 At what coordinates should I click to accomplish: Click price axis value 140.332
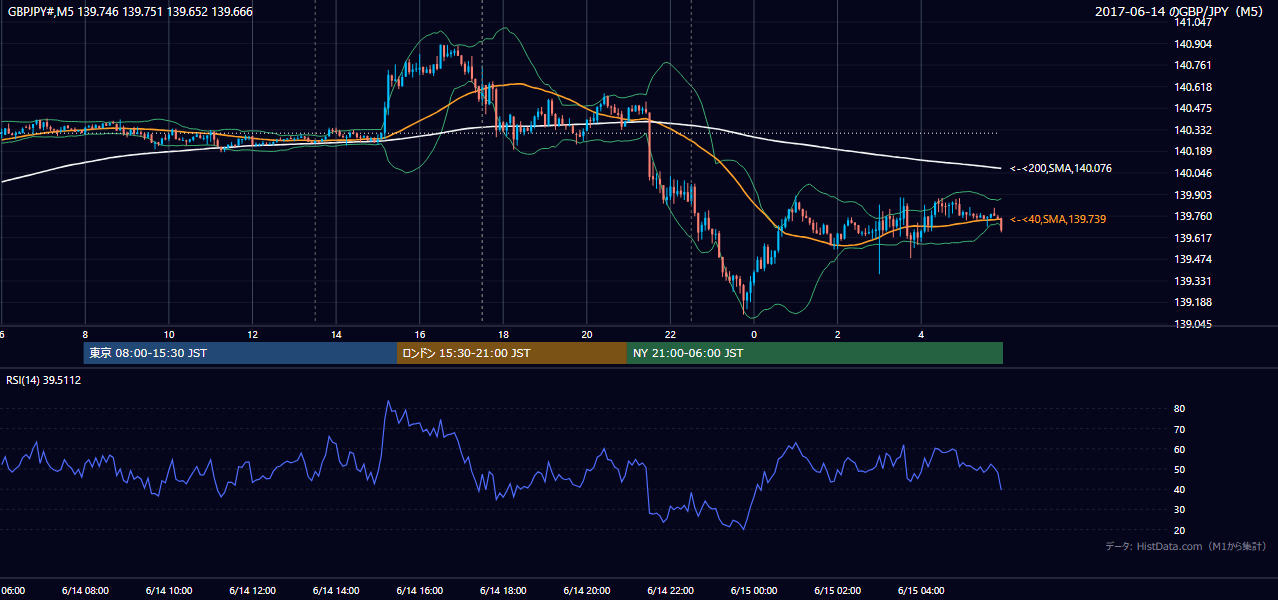1193,130
